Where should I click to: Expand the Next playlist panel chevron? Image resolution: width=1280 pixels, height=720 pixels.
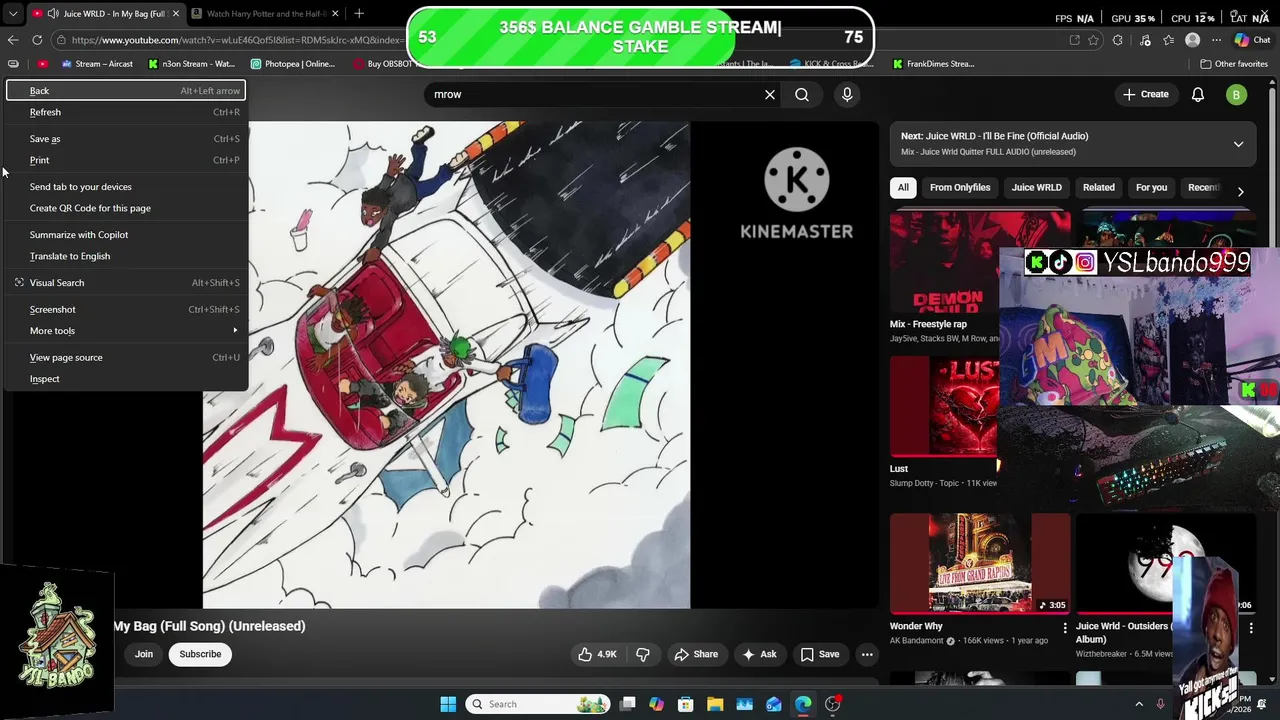(1238, 144)
